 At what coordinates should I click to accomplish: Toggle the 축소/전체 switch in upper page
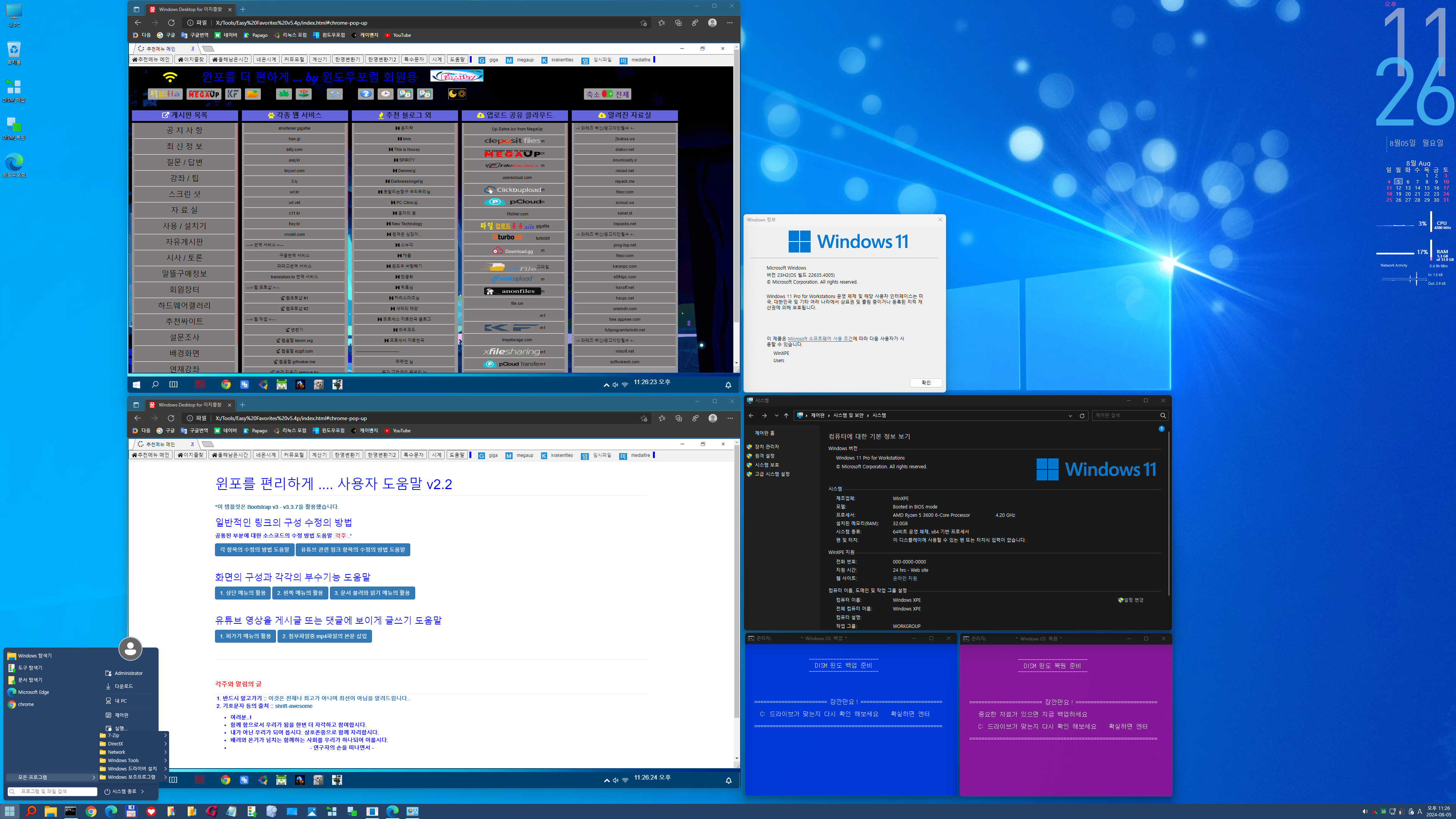tap(607, 94)
